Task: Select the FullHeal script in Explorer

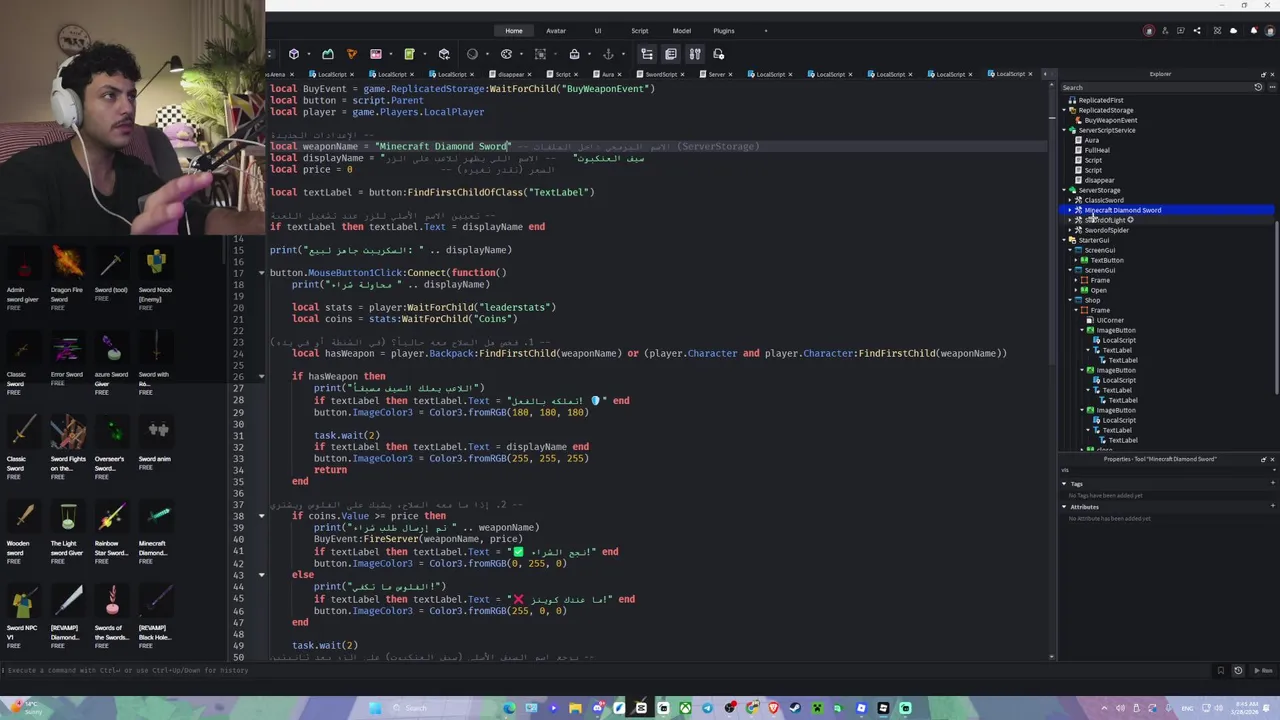Action: click(1097, 150)
